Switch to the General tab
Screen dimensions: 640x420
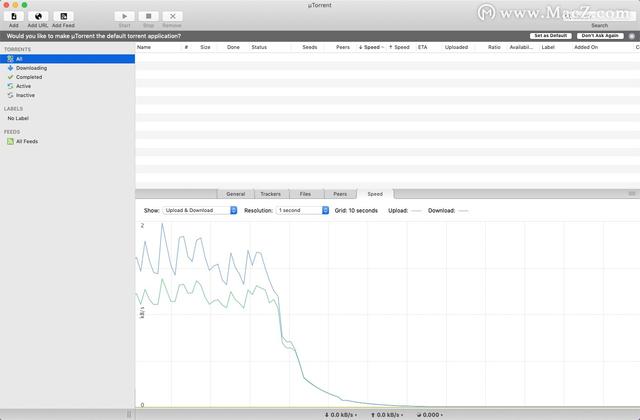[x=236, y=194]
